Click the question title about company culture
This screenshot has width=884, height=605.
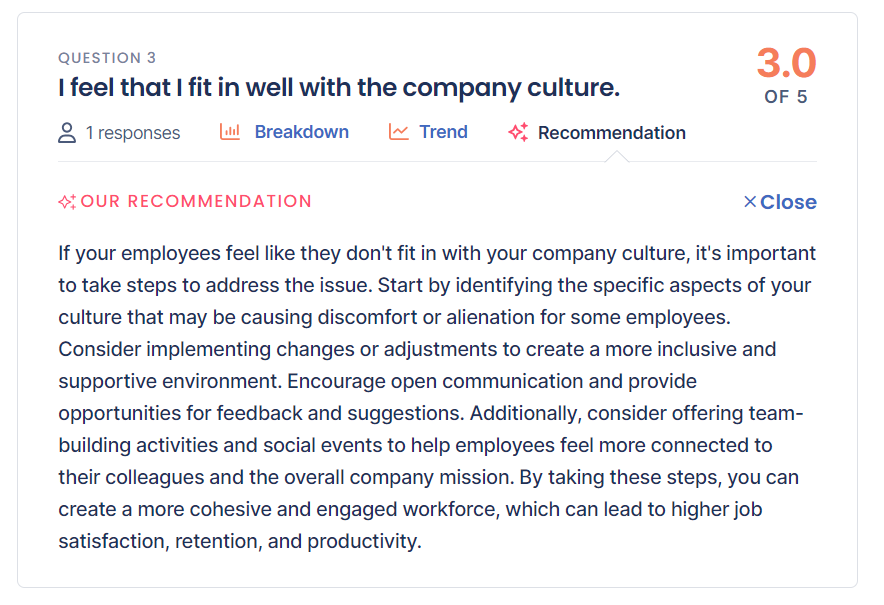tap(339, 88)
